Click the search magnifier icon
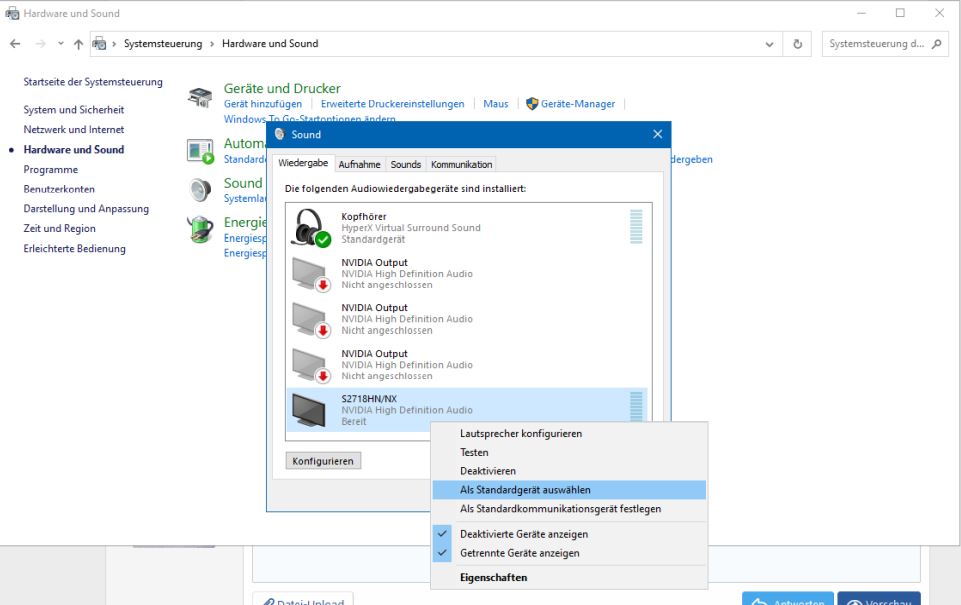Viewport: 961px width, 605px height. tap(936, 44)
